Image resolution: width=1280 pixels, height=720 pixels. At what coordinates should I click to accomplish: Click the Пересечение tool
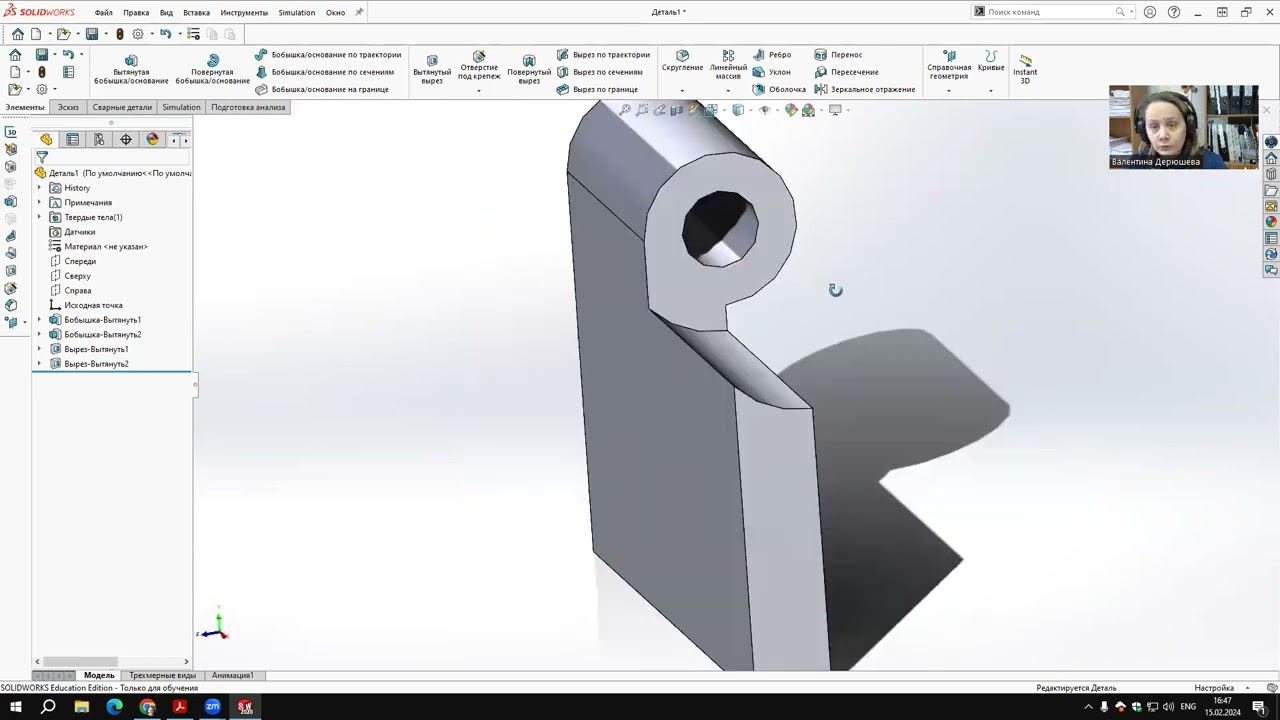pos(847,72)
